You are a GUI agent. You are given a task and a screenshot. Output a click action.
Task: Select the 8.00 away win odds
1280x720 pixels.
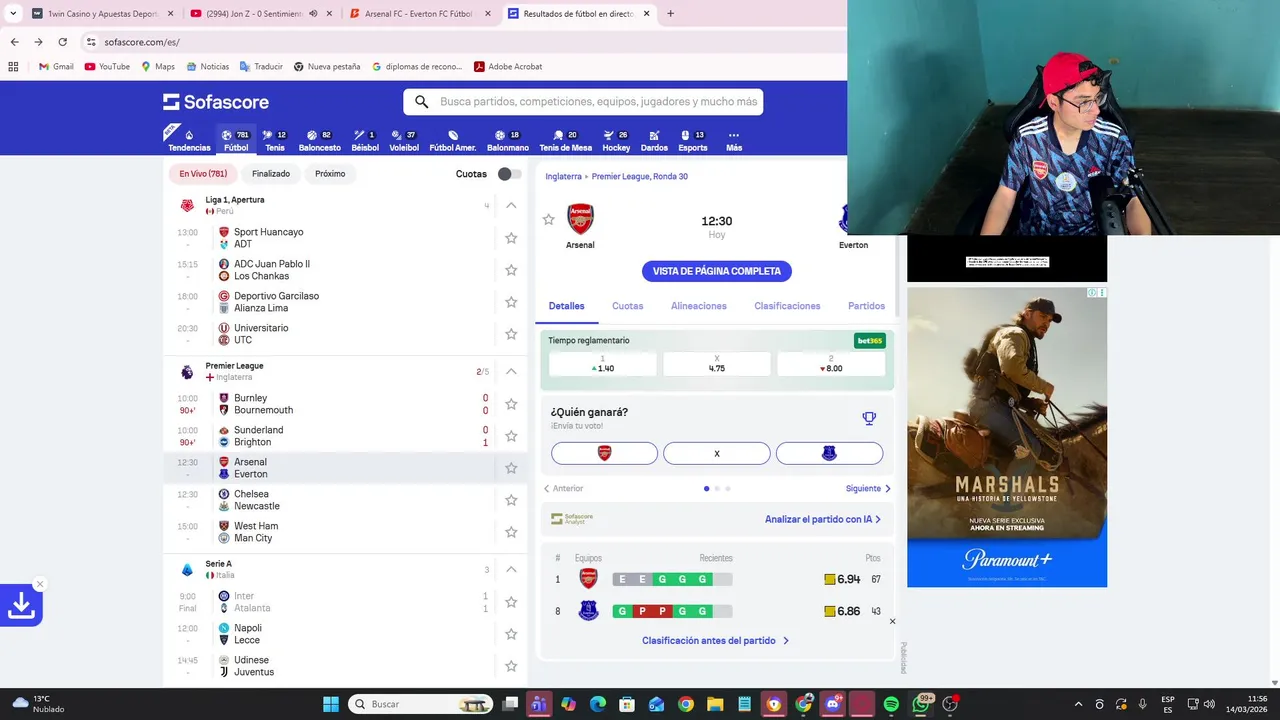point(831,364)
